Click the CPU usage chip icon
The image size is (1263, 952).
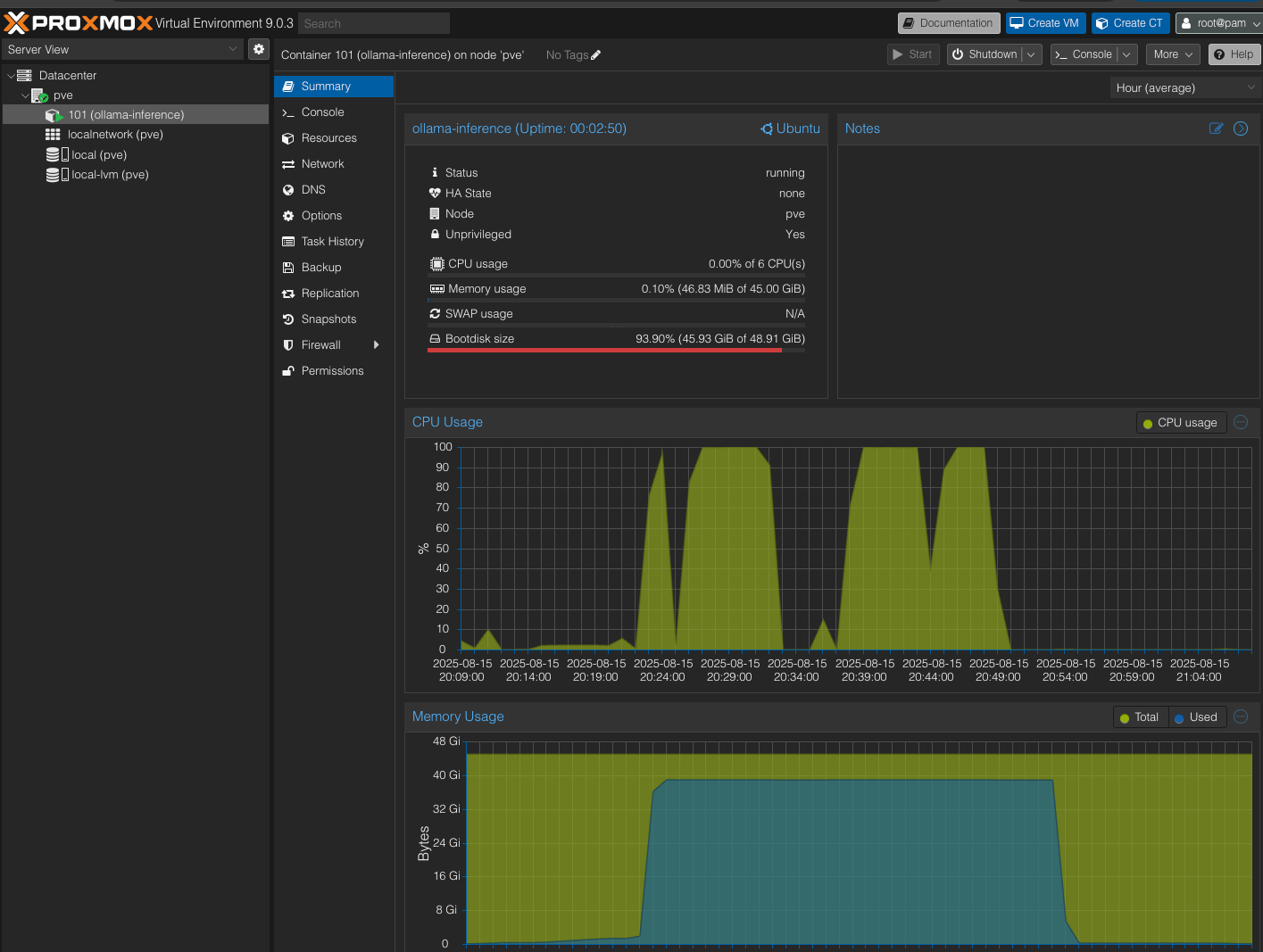pos(436,263)
